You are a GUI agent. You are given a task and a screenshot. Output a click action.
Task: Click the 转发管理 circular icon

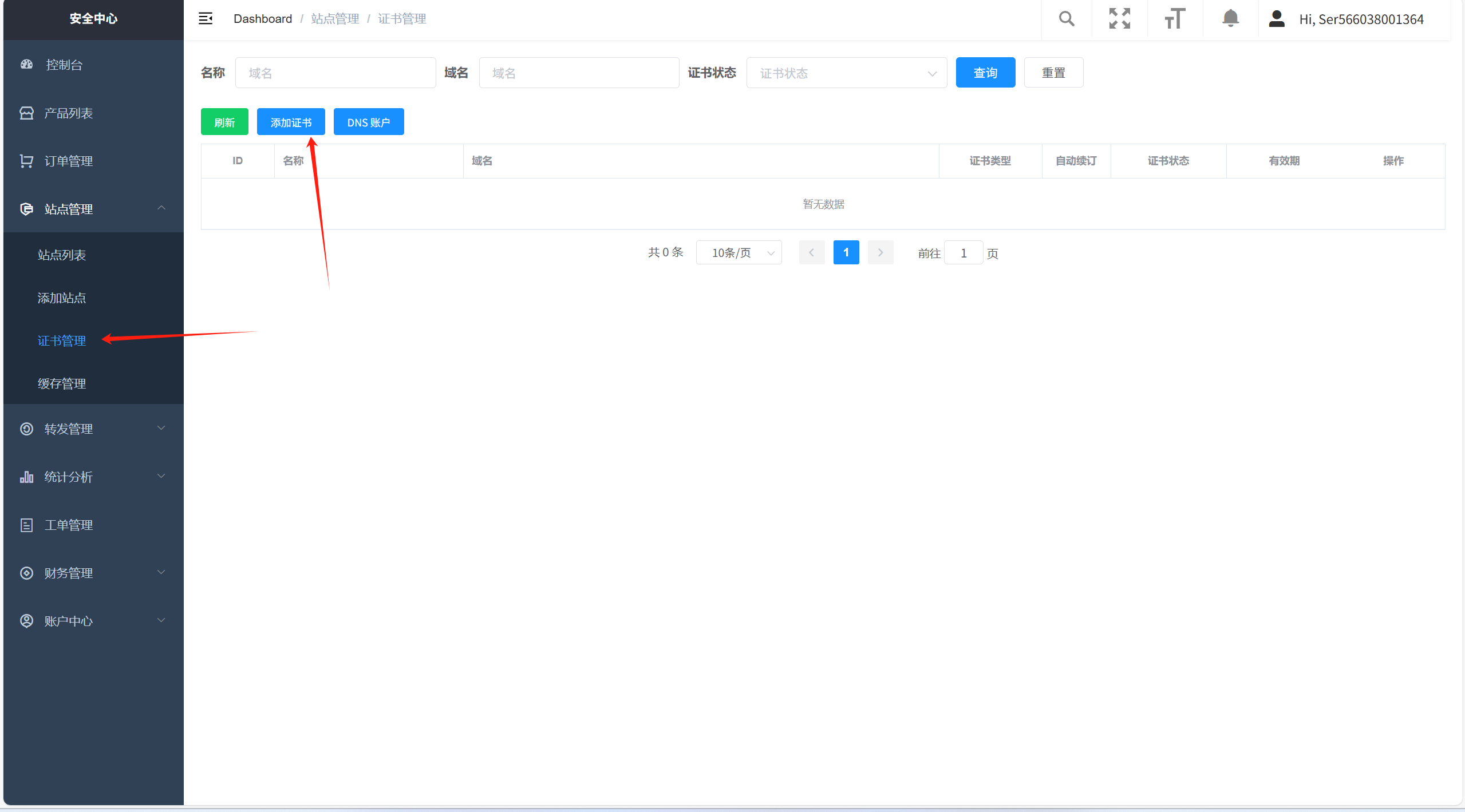click(26, 429)
